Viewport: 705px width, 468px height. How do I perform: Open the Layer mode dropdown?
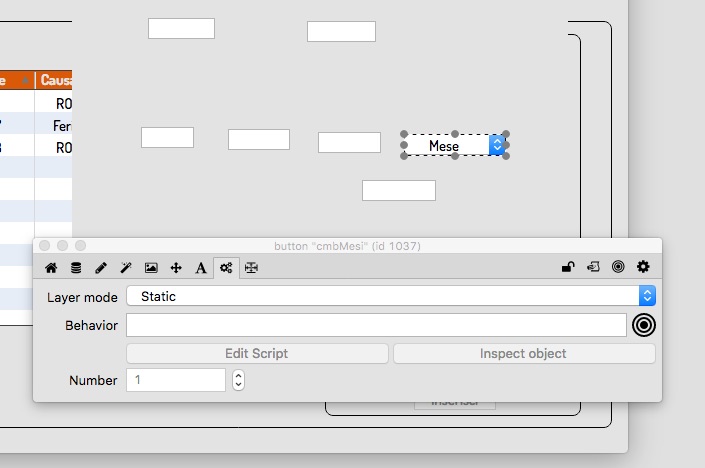pos(391,296)
